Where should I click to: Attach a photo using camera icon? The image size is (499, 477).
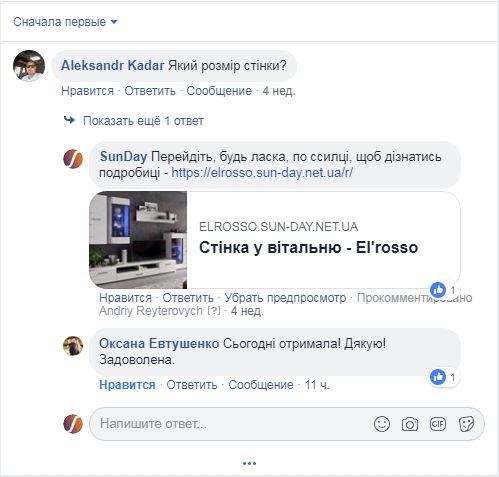[410, 424]
